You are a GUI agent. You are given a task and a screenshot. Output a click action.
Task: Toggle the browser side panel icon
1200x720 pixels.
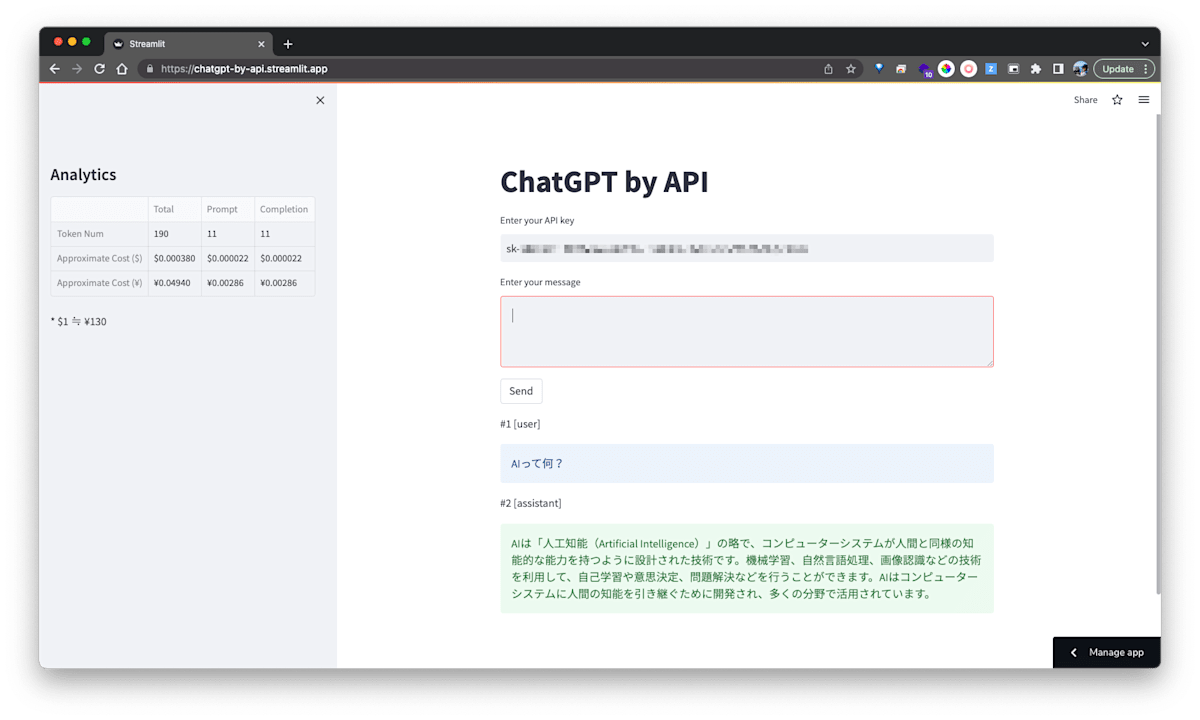point(1058,69)
